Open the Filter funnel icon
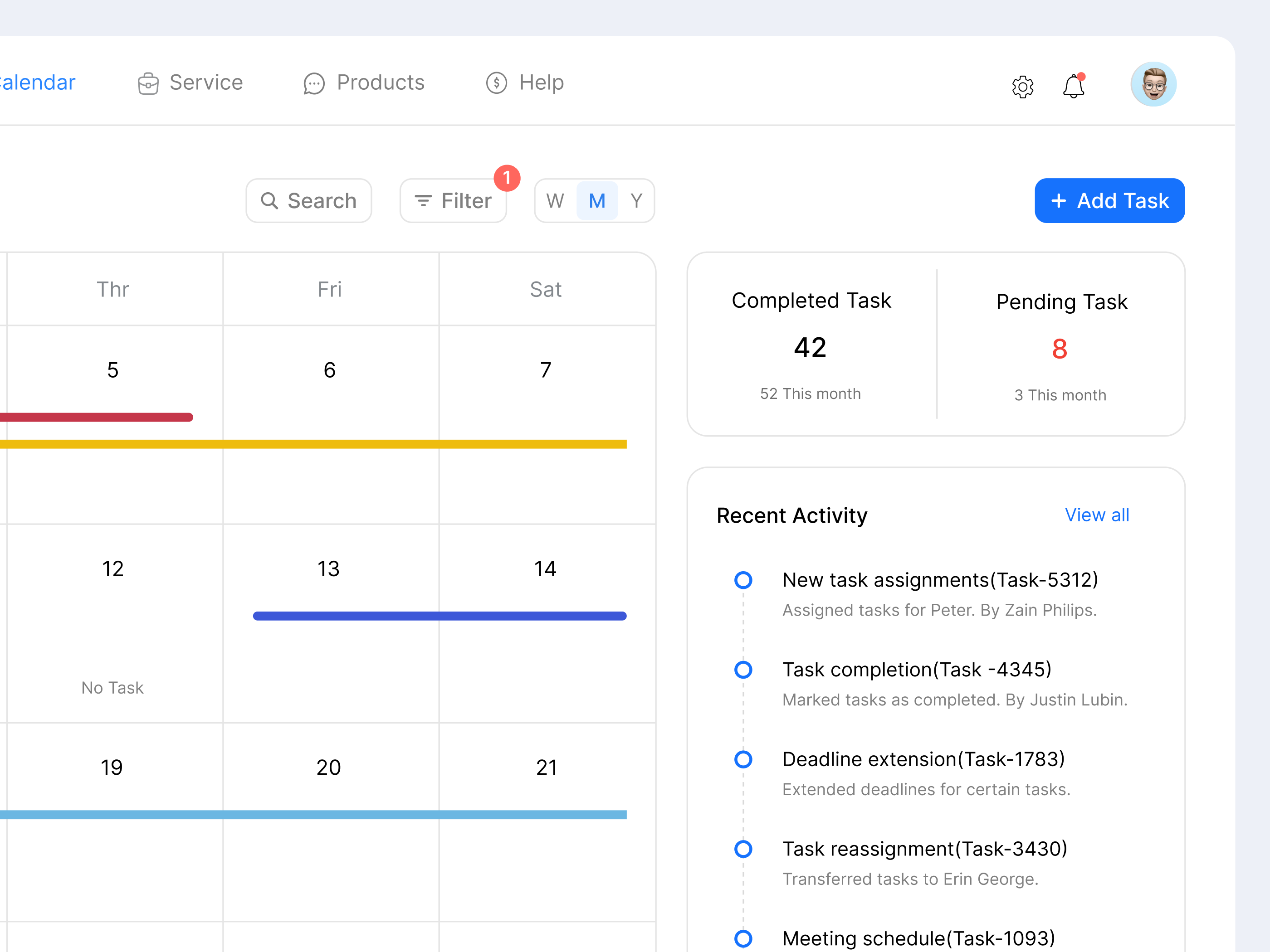 coord(423,201)
